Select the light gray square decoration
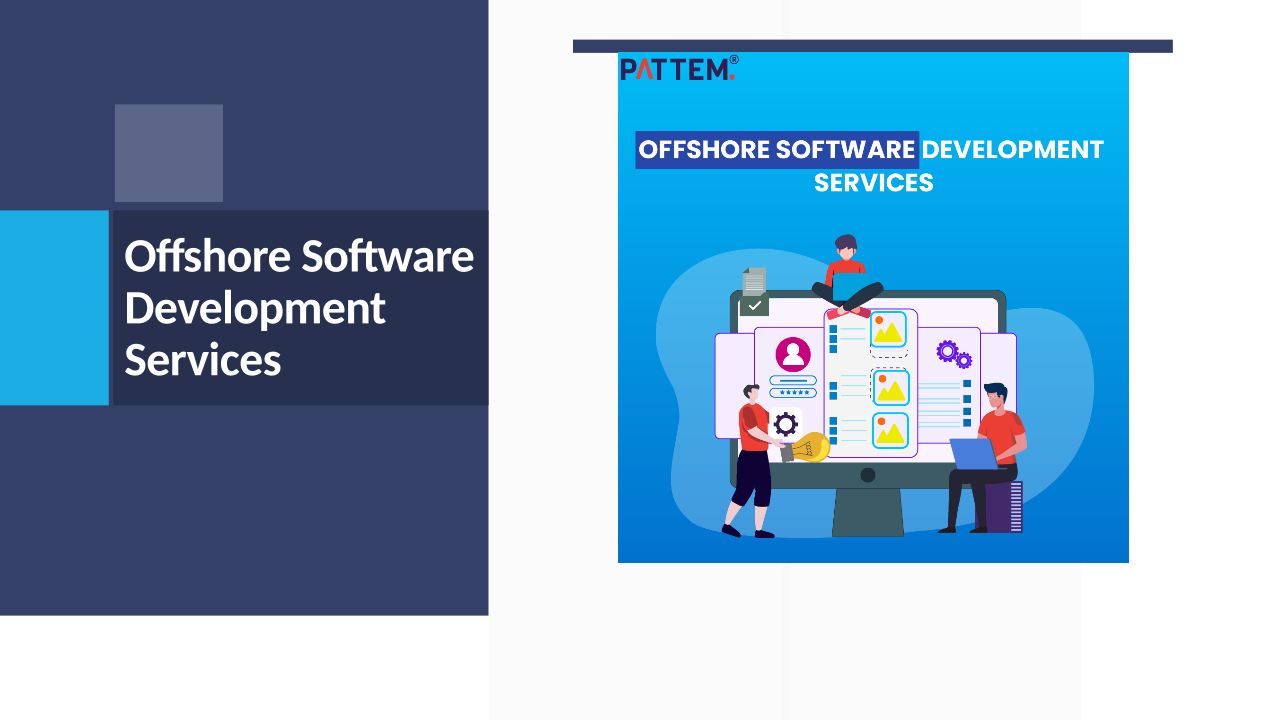The image size is (1280, 720). tap(169, 153)
